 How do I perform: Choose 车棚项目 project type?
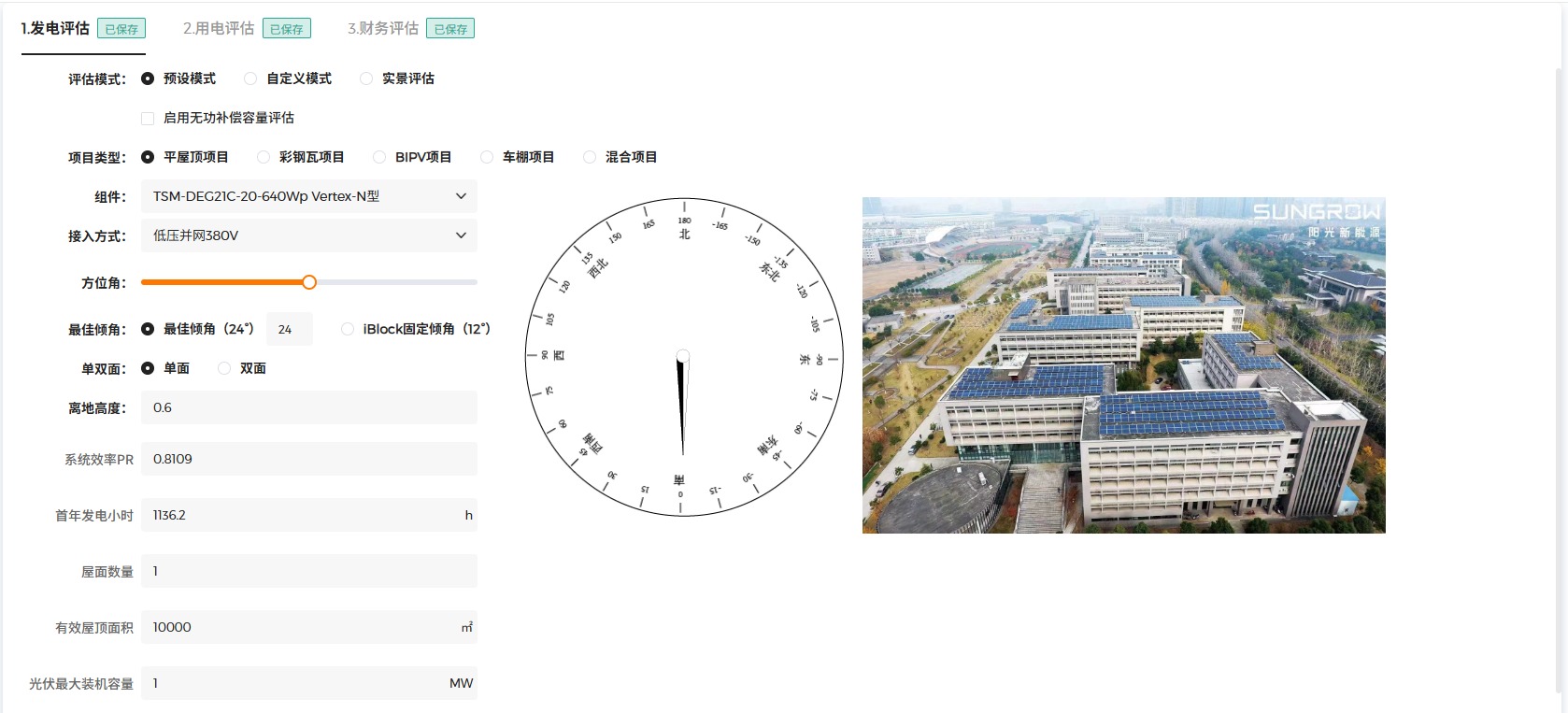(487, 157)
